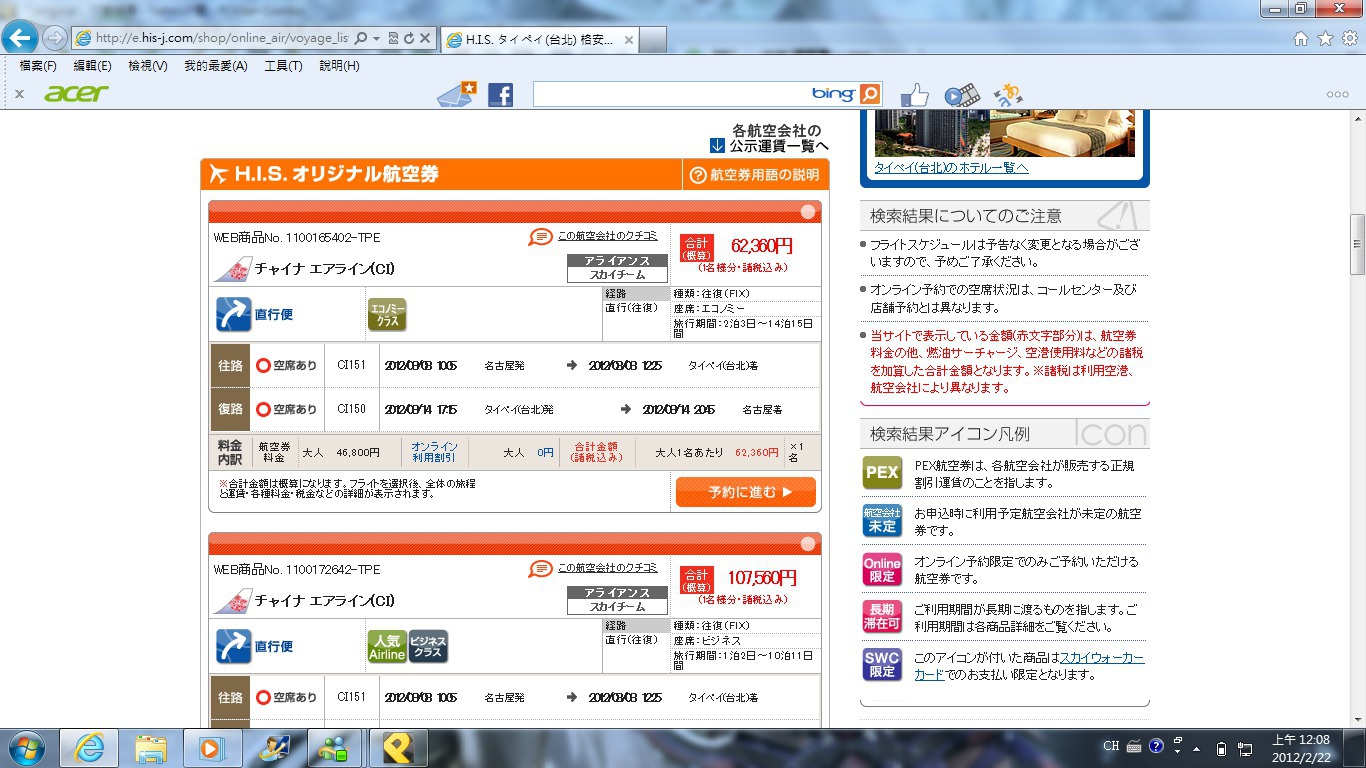Refresh the page from address bar
Screen dimensions: 1366x768
pos(408,39)
